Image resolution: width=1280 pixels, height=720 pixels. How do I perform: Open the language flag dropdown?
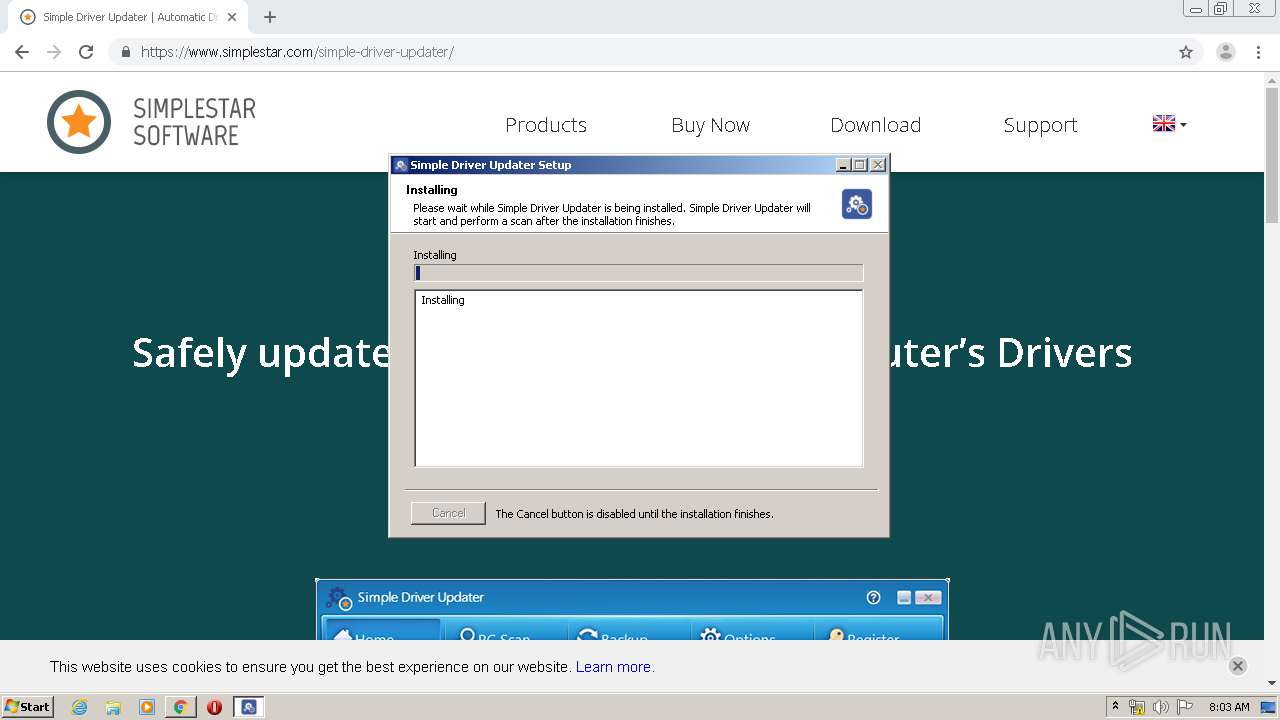click(1169, 124)
